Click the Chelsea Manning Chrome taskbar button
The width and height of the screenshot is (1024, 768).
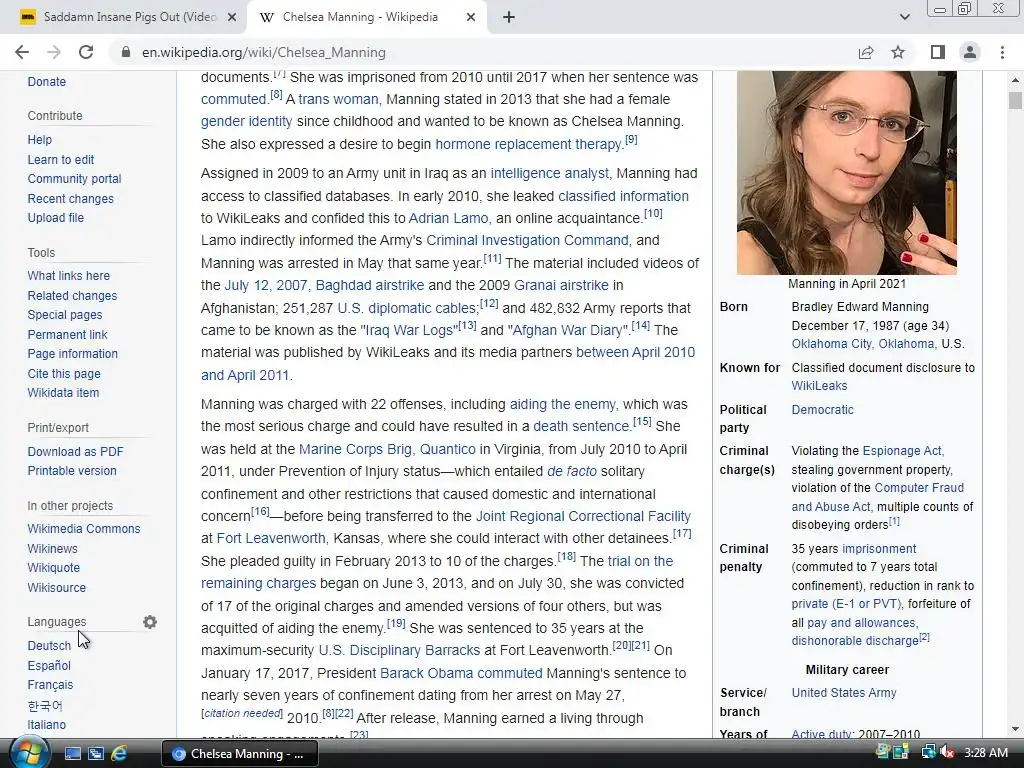point(240,754)
